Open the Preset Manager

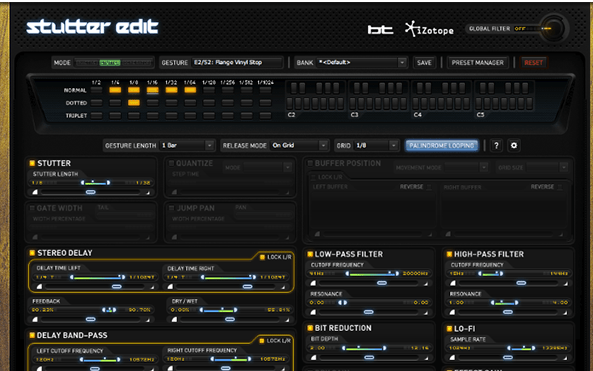(x=477, y=63)
